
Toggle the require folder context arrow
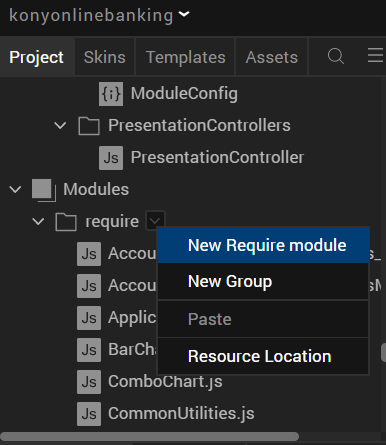155,220
